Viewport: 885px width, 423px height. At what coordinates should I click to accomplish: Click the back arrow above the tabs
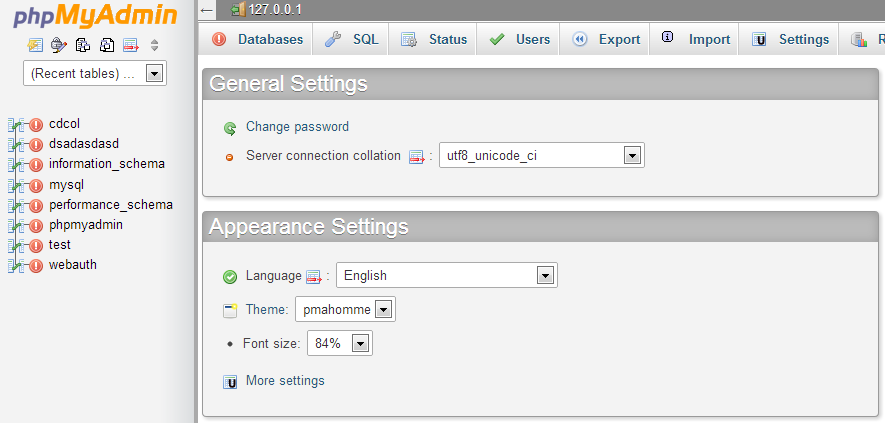(207, 10)
